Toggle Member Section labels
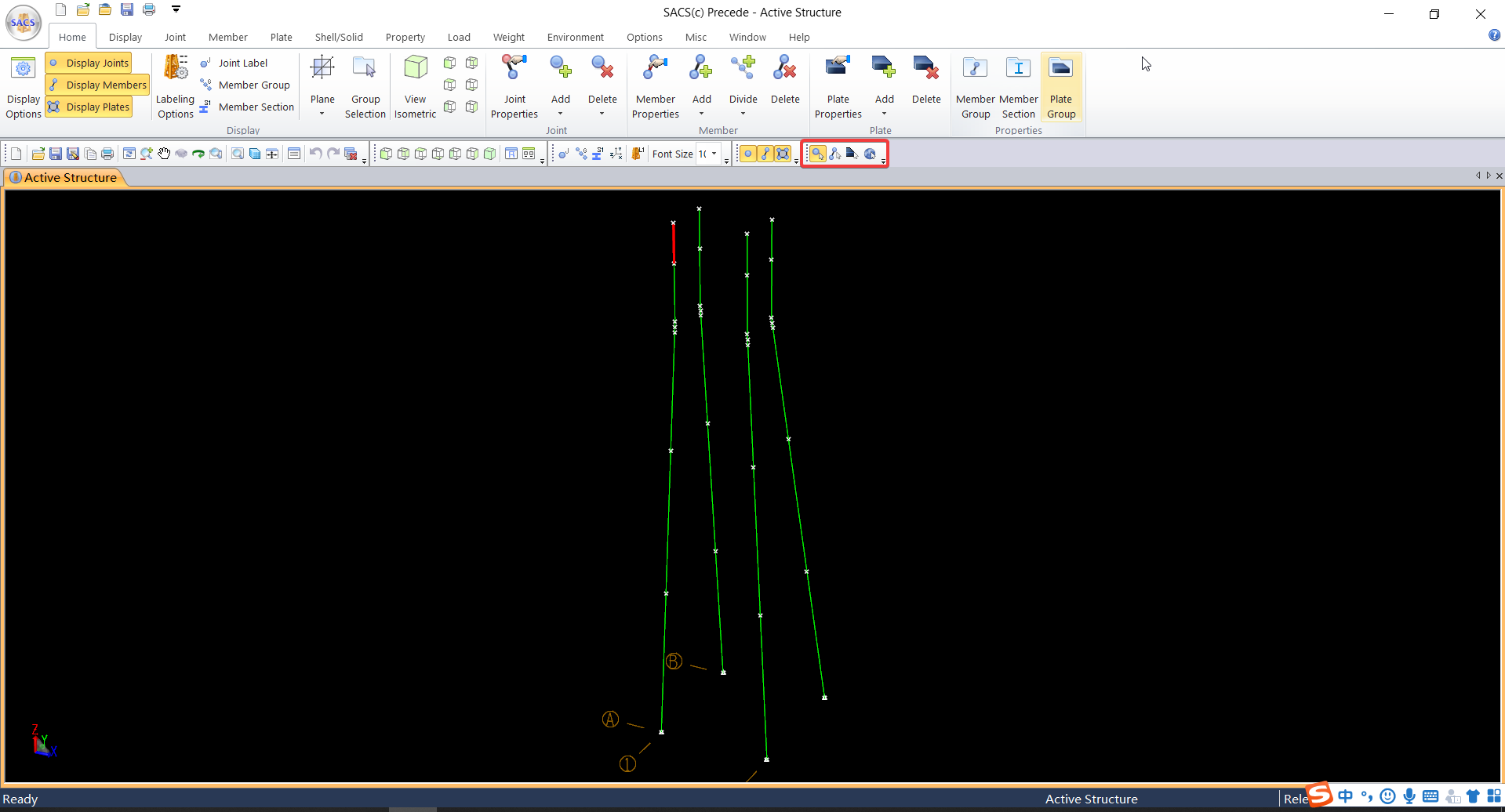1505x812 pixels. 248,107
